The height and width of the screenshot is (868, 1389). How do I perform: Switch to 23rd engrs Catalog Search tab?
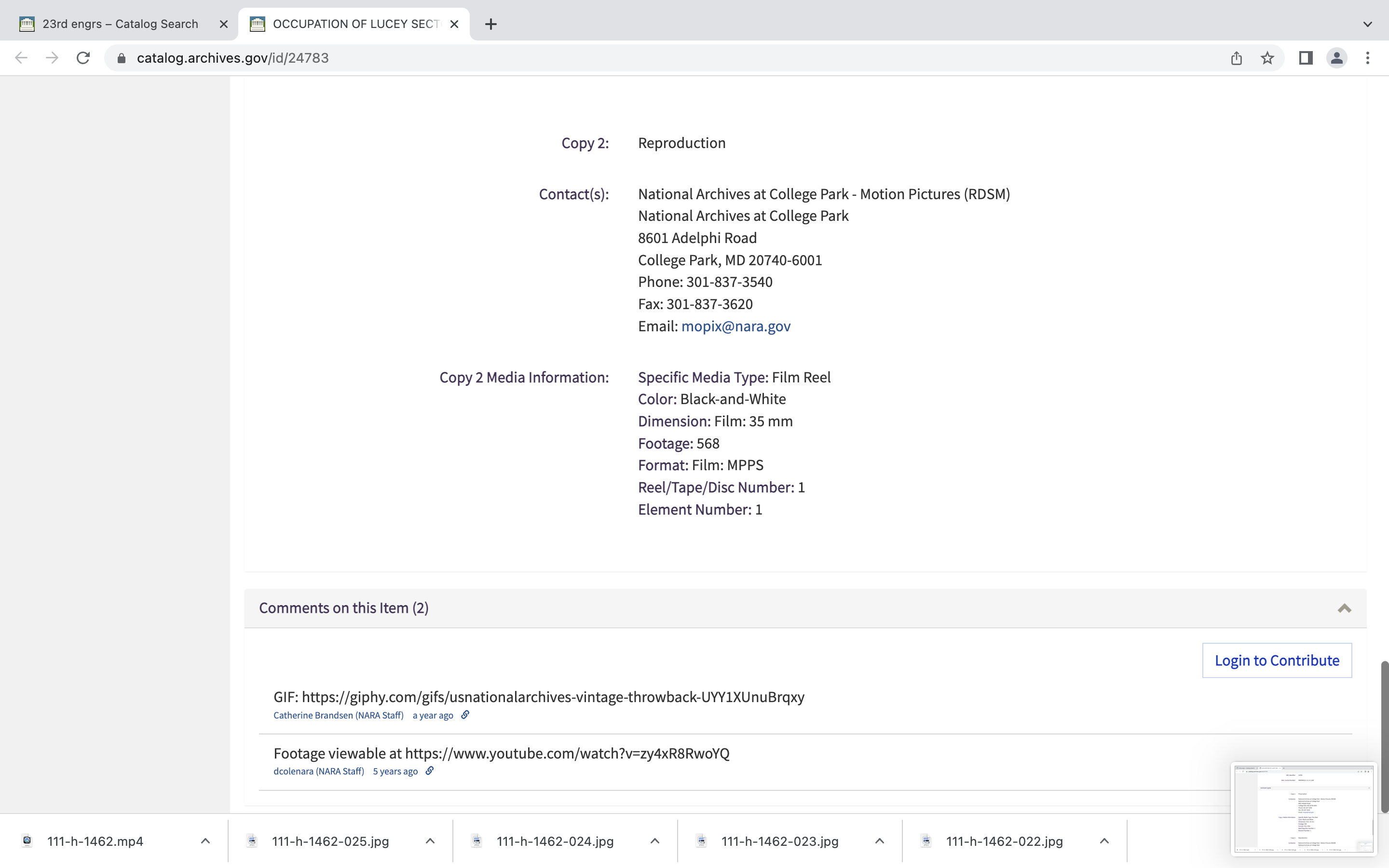point(120,24)
